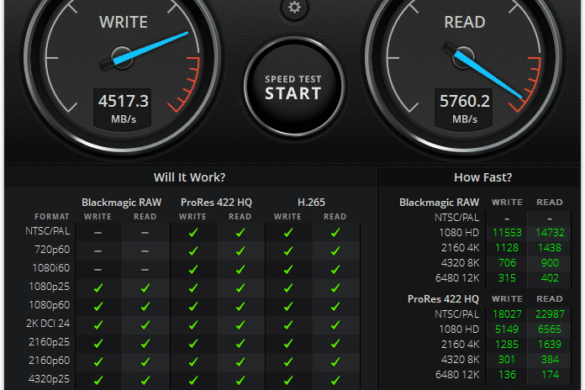Click the Will It Work? heading
This screenshot has height=390, width=585.
[190, 177]
